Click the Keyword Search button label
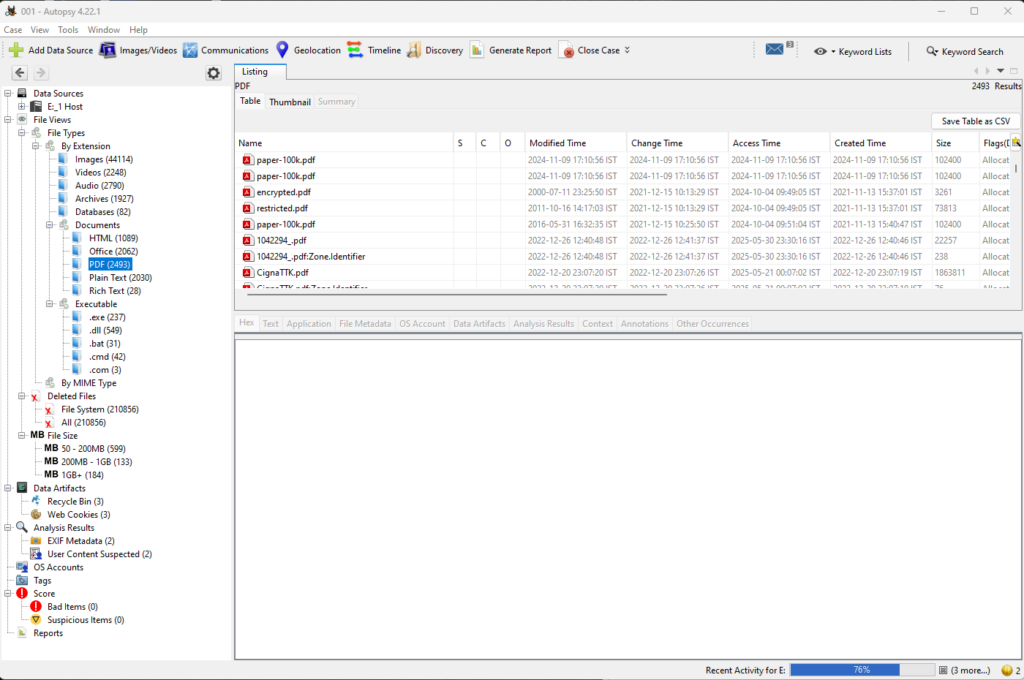The width and height of the screenshot is (1024, 680). 972,52
